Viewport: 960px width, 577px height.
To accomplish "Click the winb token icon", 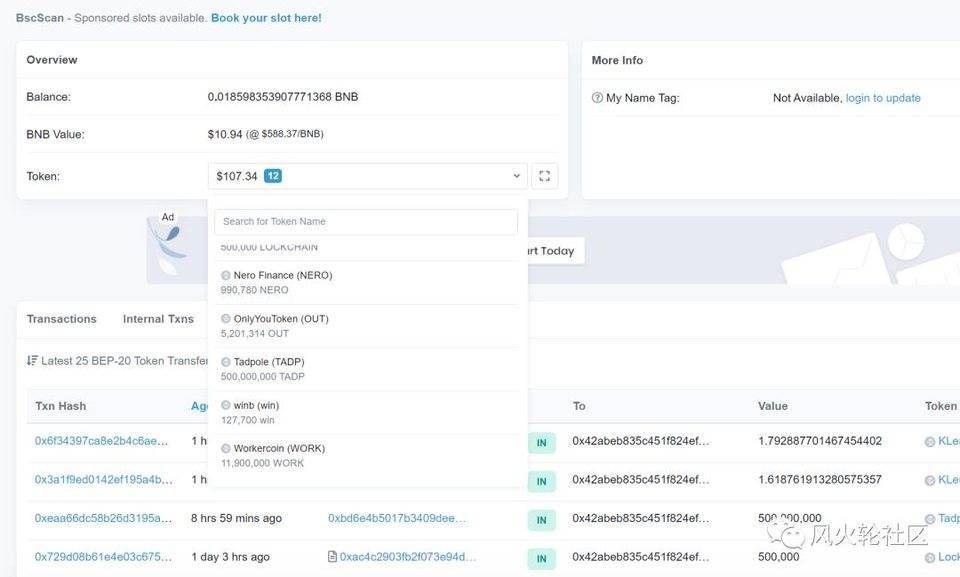I will (226, 406).
